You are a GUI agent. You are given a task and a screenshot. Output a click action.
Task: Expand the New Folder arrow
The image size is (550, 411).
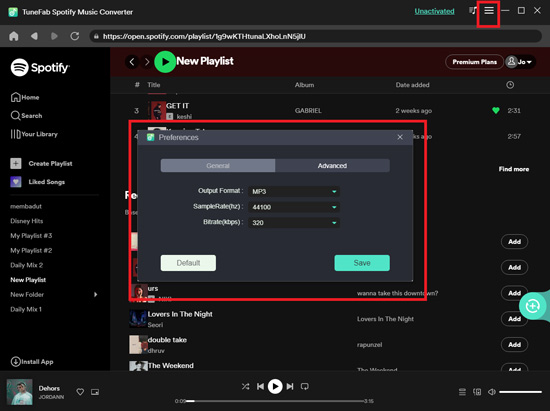[95, 295]
